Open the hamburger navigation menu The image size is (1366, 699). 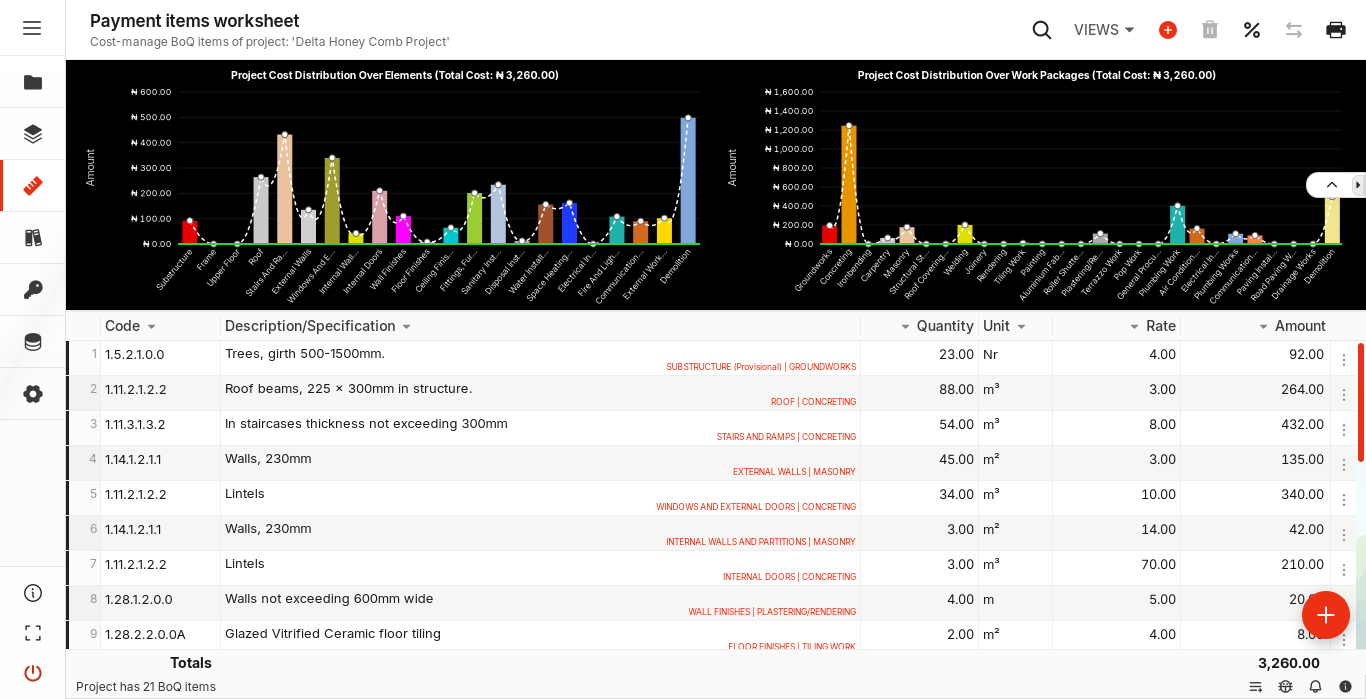pos(32,28)
